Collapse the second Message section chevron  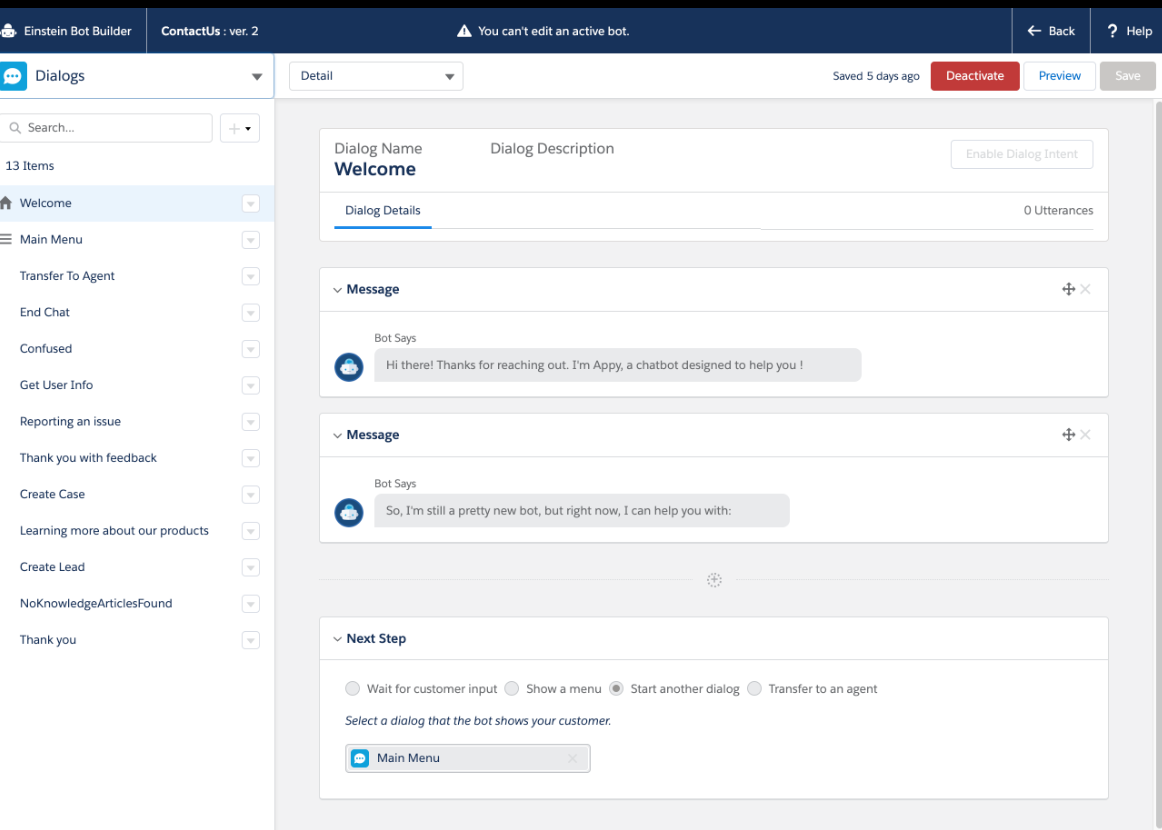pyautogui.click(x=337, y=436)
